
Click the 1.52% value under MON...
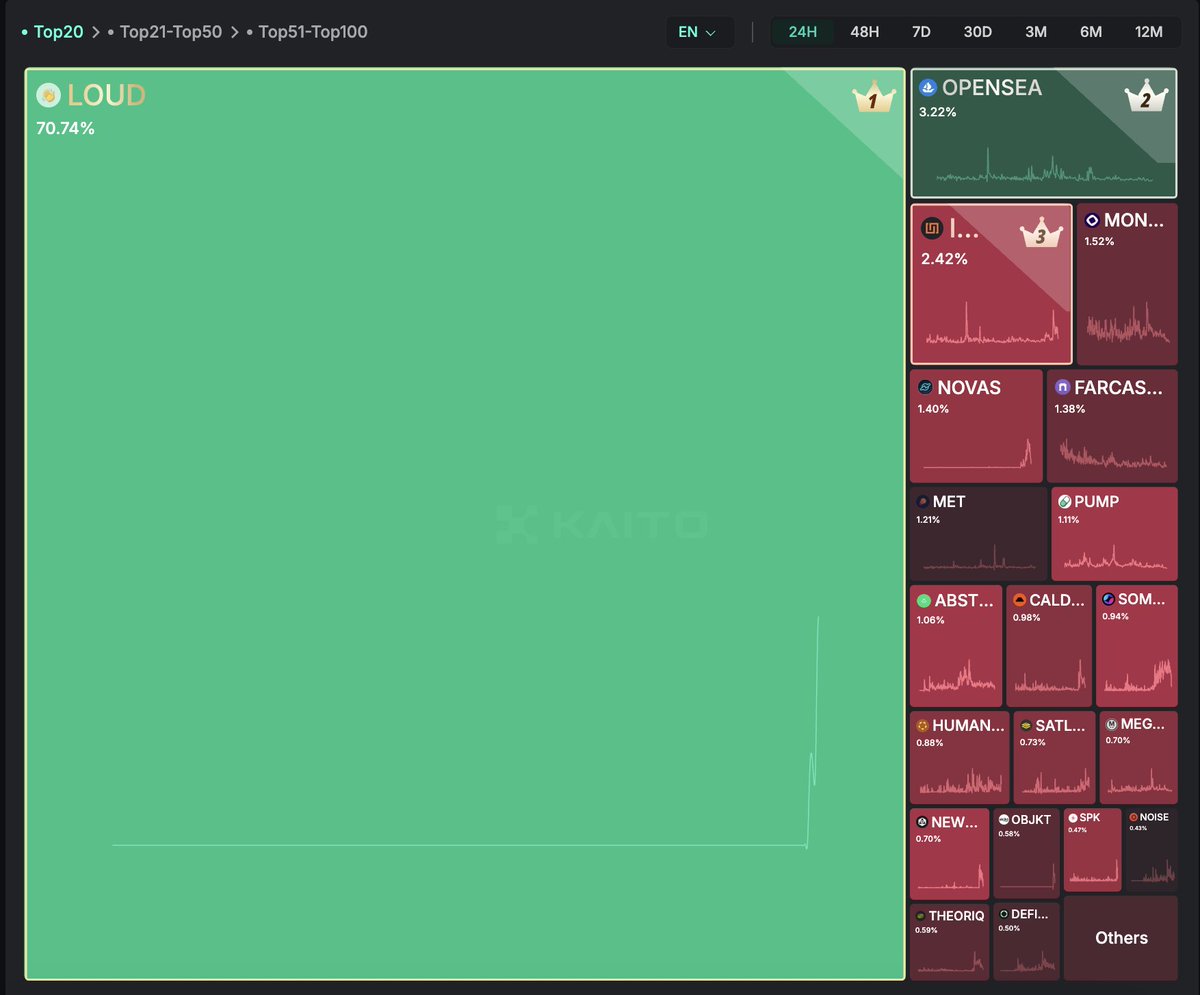coord(1099,241)
